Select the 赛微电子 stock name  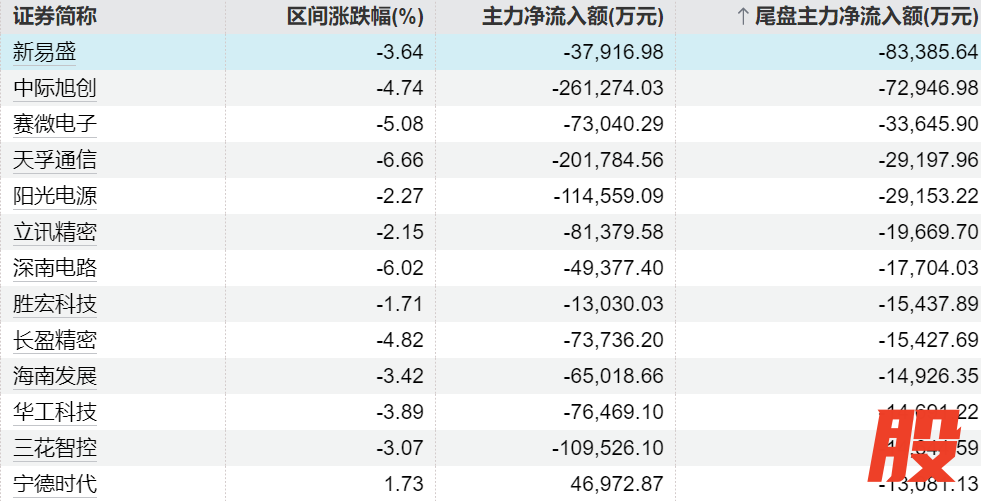pos(55,124)
